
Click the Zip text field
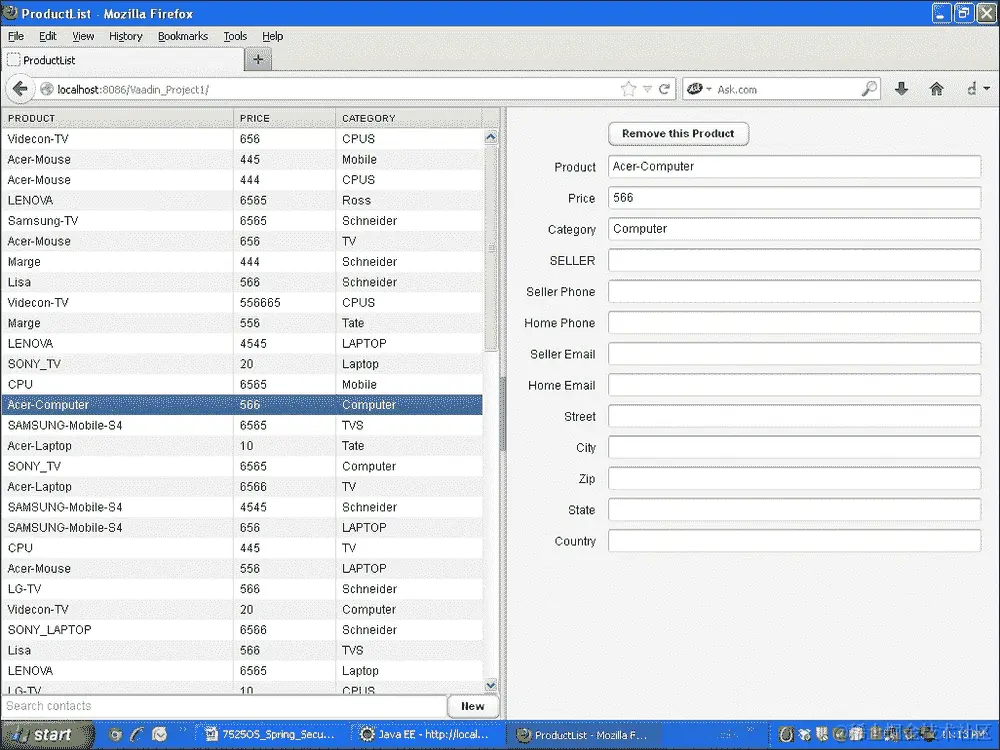(x=794, y=478)
